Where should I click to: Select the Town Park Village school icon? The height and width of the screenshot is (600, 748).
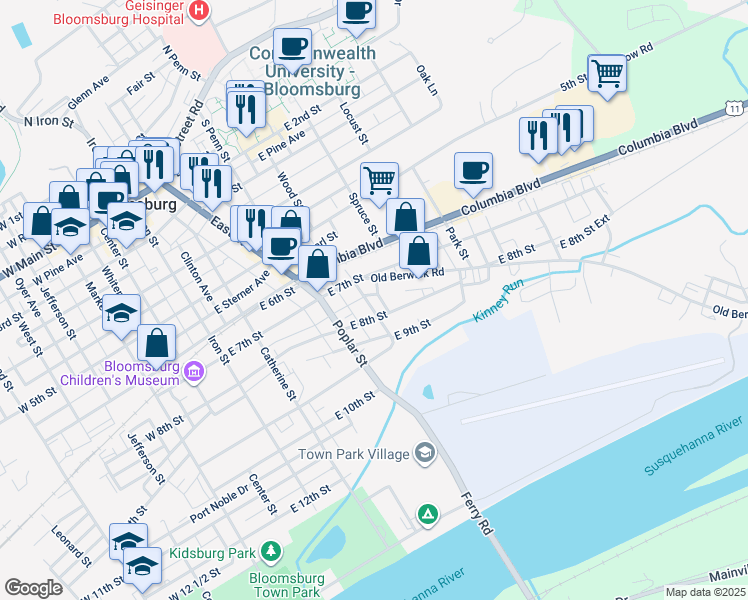[425, 453]
